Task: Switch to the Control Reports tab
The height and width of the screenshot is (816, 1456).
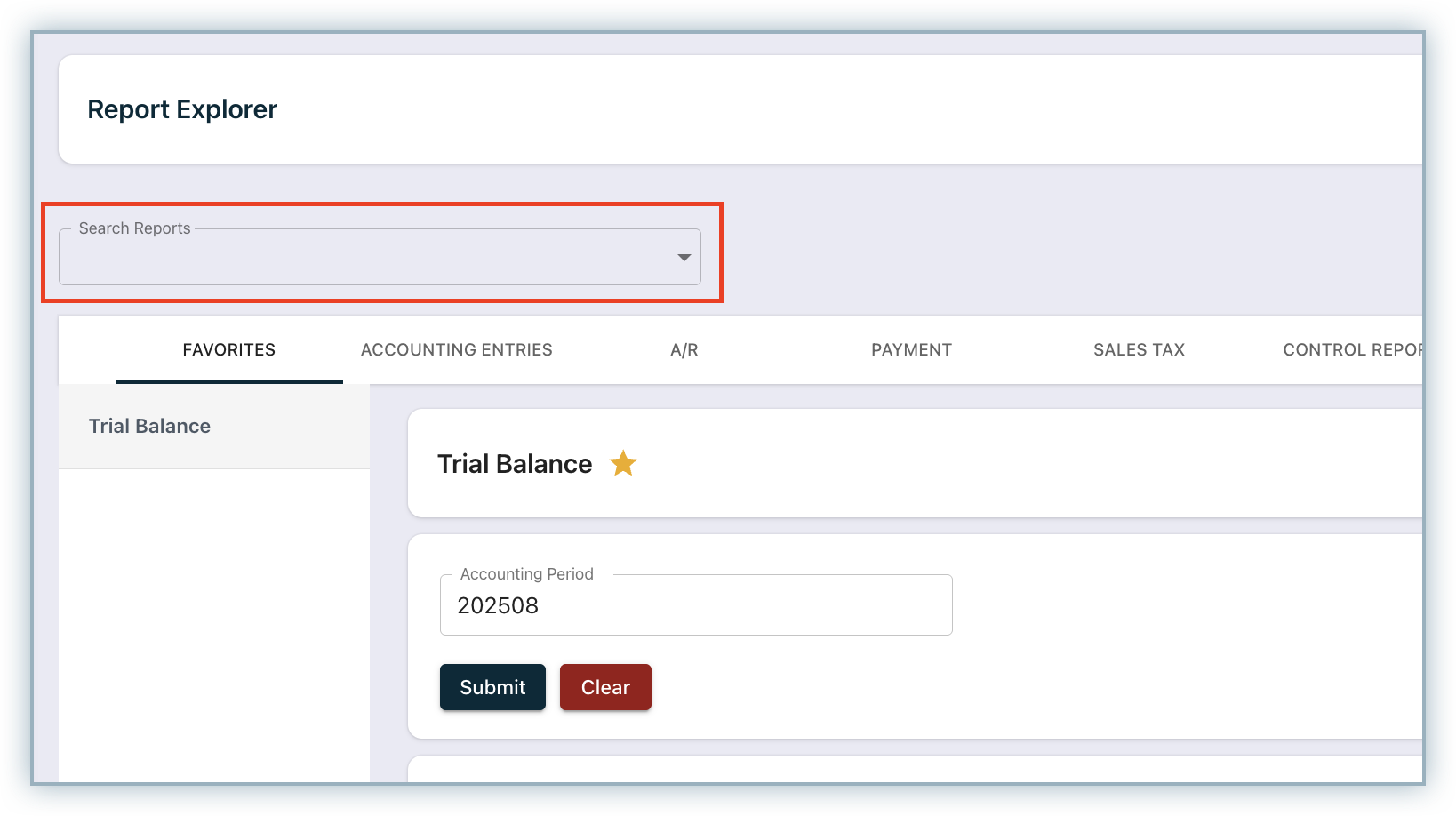Action: [x=1351, y=350]
